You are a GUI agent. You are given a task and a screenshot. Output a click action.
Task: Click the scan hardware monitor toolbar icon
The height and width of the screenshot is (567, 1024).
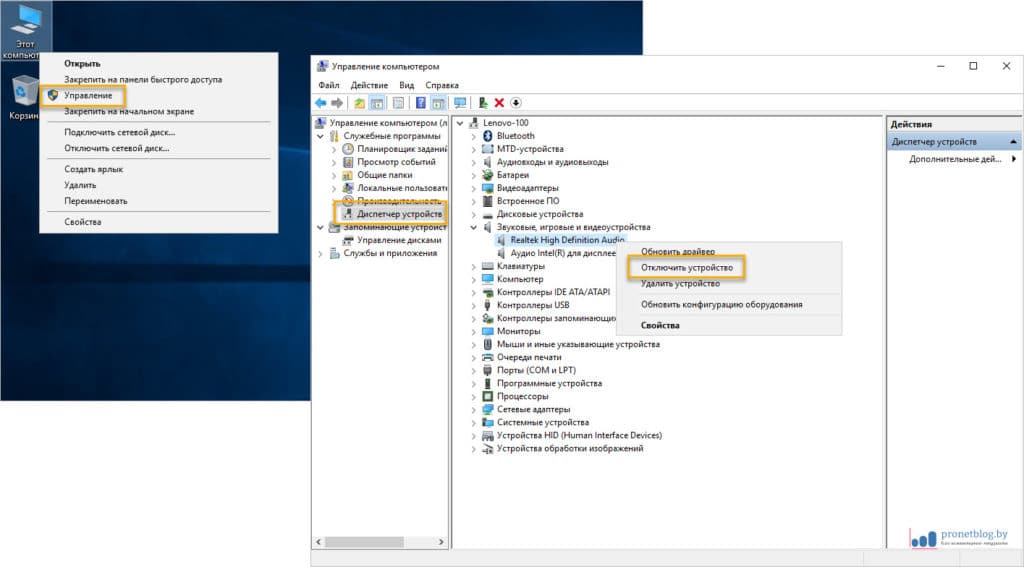[x=460, y=103]
